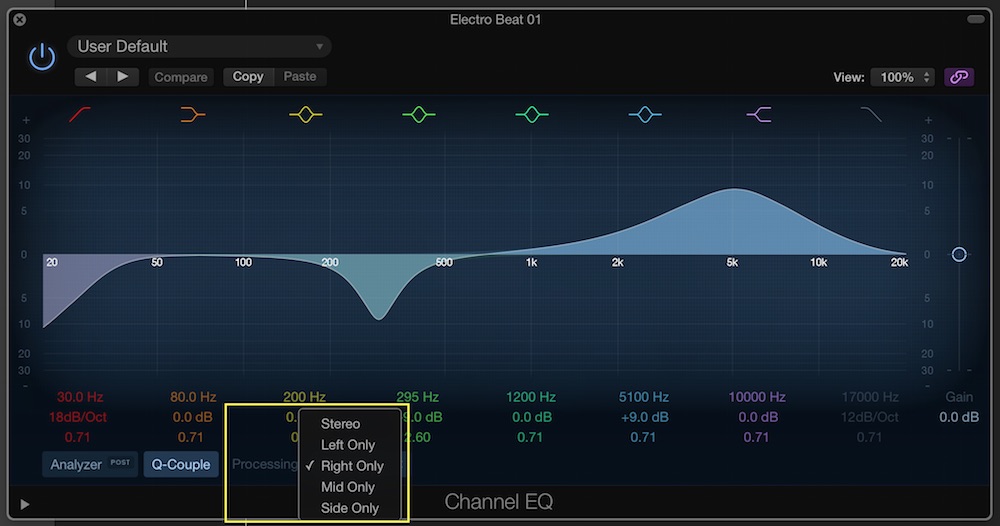This screenshot has height=526, width=1000.
Task: Toggle the purple high shelf band icon
Action: pos(758,115)
